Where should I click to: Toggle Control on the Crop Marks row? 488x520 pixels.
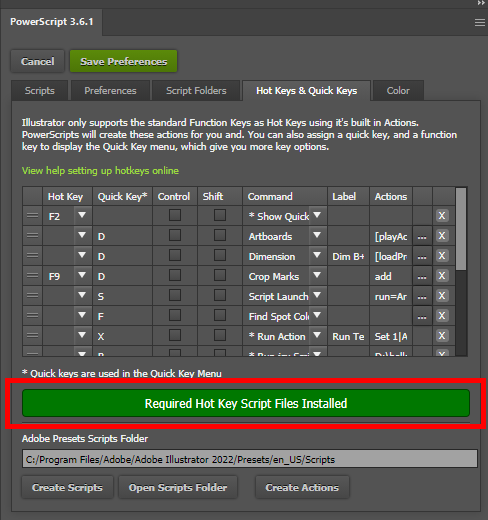175,275
